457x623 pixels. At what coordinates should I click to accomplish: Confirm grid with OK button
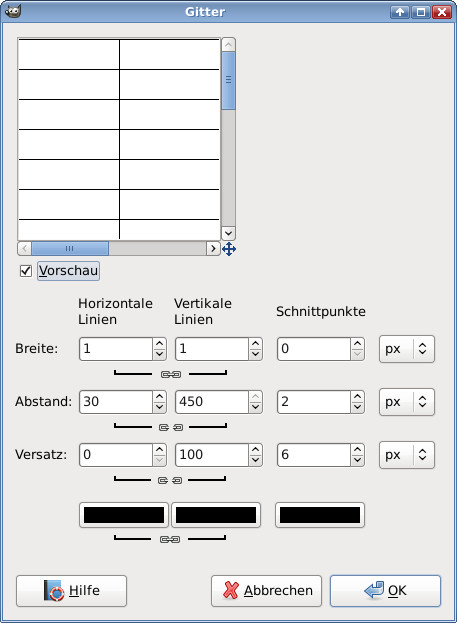[x=385, y=591]
